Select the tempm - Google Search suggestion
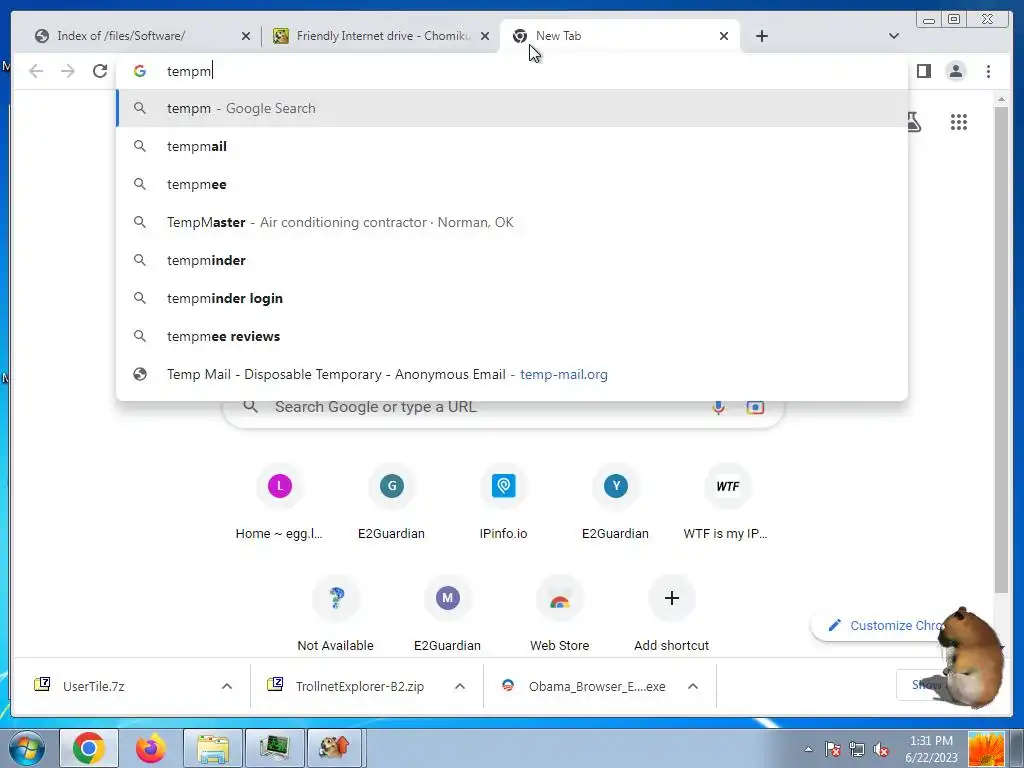The image size is (1024, 768). pyautogui.click(x=512, y=108)
